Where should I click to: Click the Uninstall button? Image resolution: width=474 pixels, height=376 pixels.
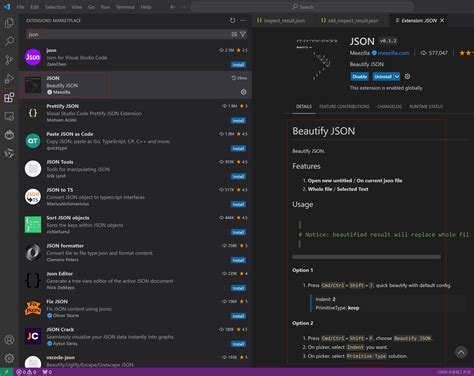pyautogui.click(x=383, y=76)
